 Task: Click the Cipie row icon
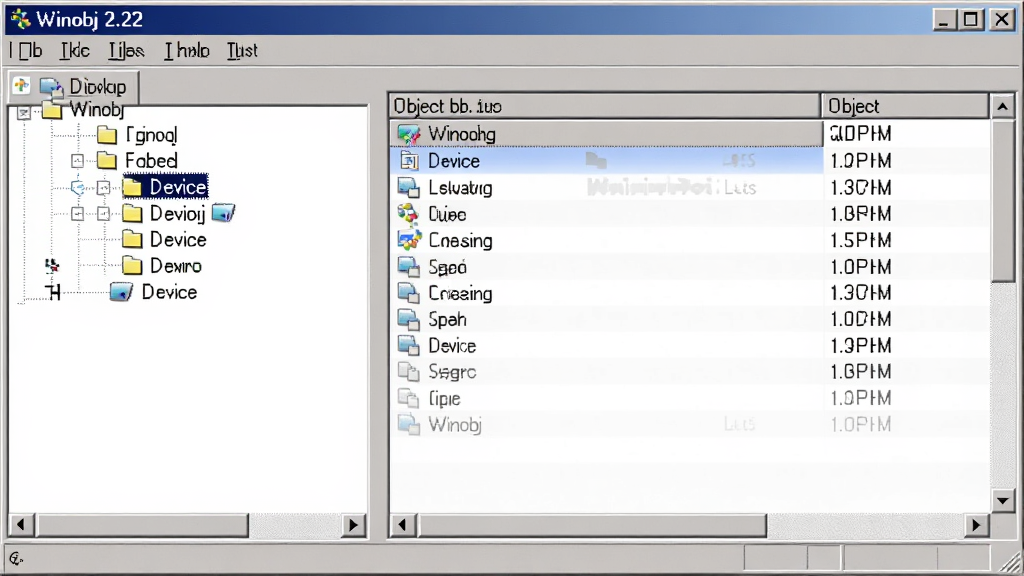409,398
